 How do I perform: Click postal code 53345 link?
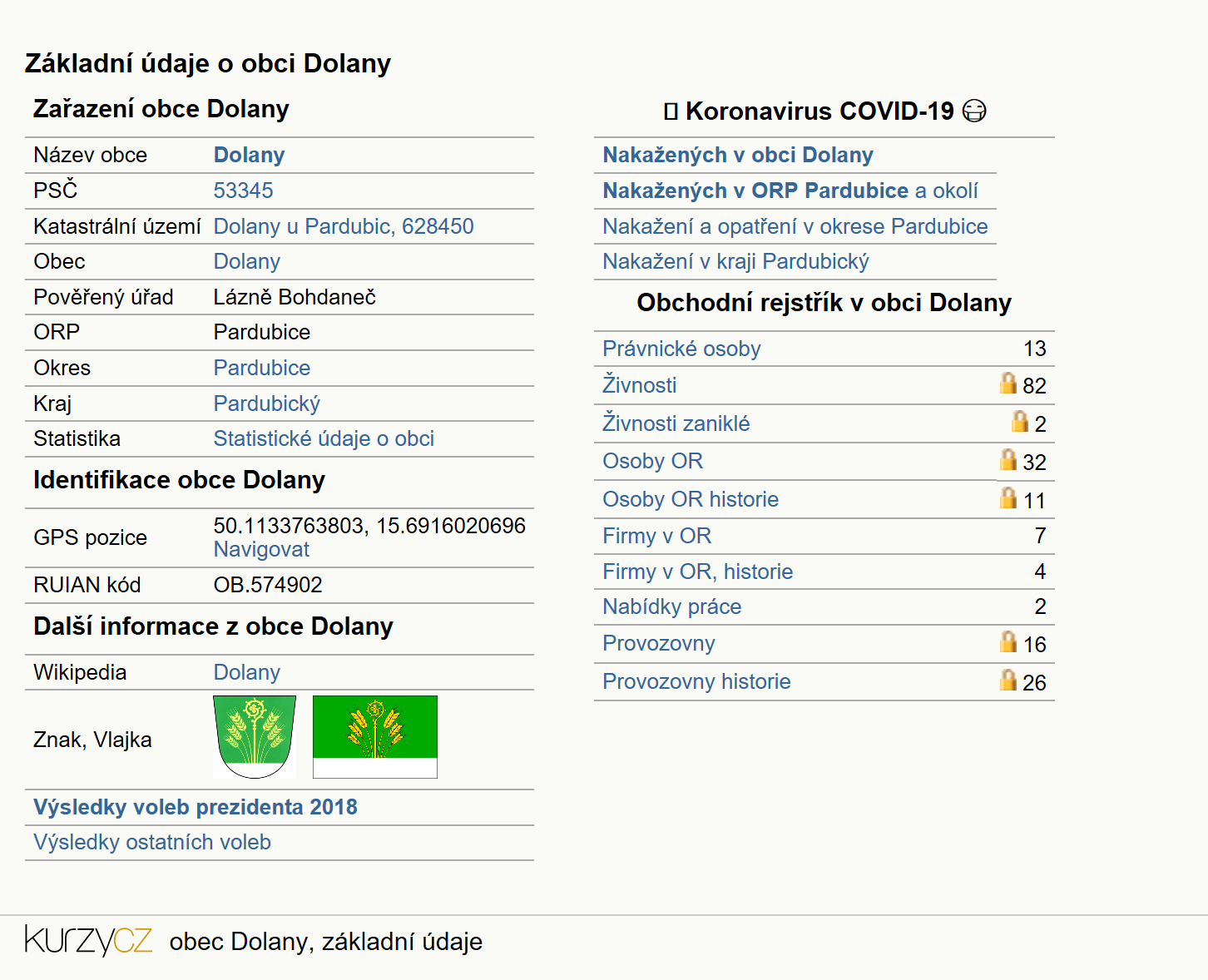[243, 191]
